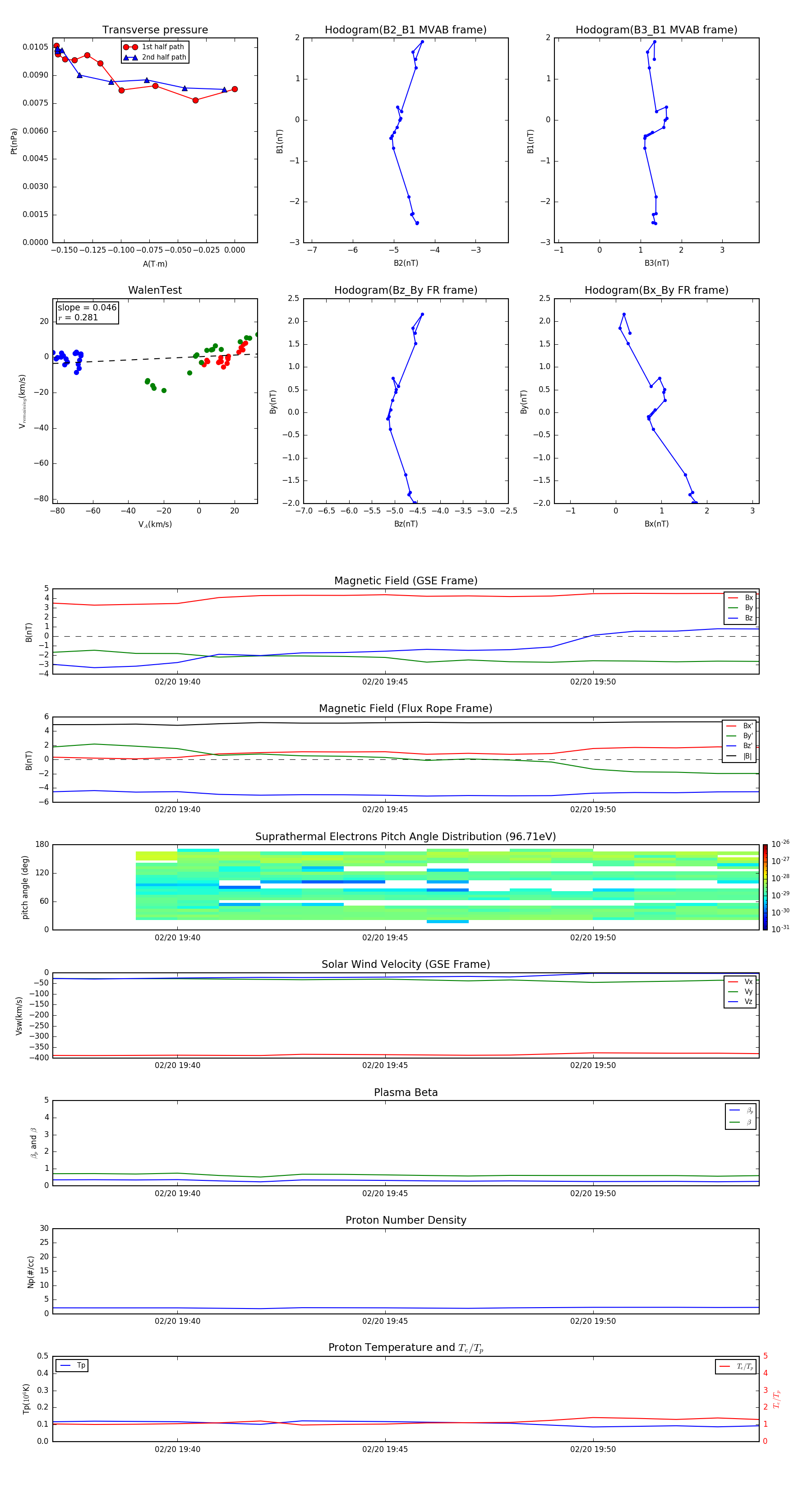This screenshot has height=1489, width=812.
Task: Select "Bz'" in the Flux Rope legend
Action: [740, 746]
